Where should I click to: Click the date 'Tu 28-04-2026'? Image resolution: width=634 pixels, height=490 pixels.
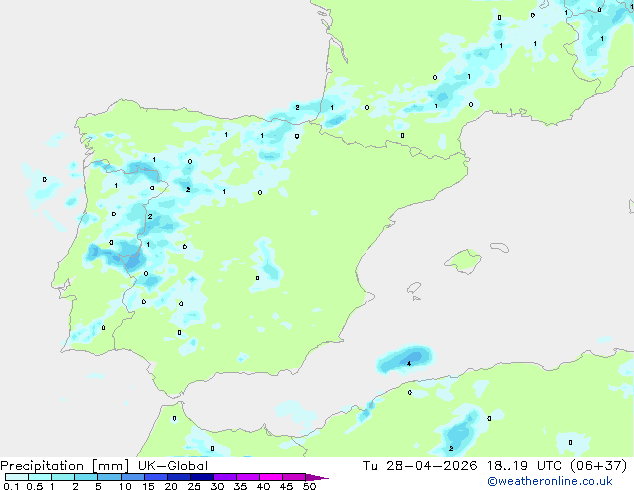pyautogui.click(x=420, y=466)
